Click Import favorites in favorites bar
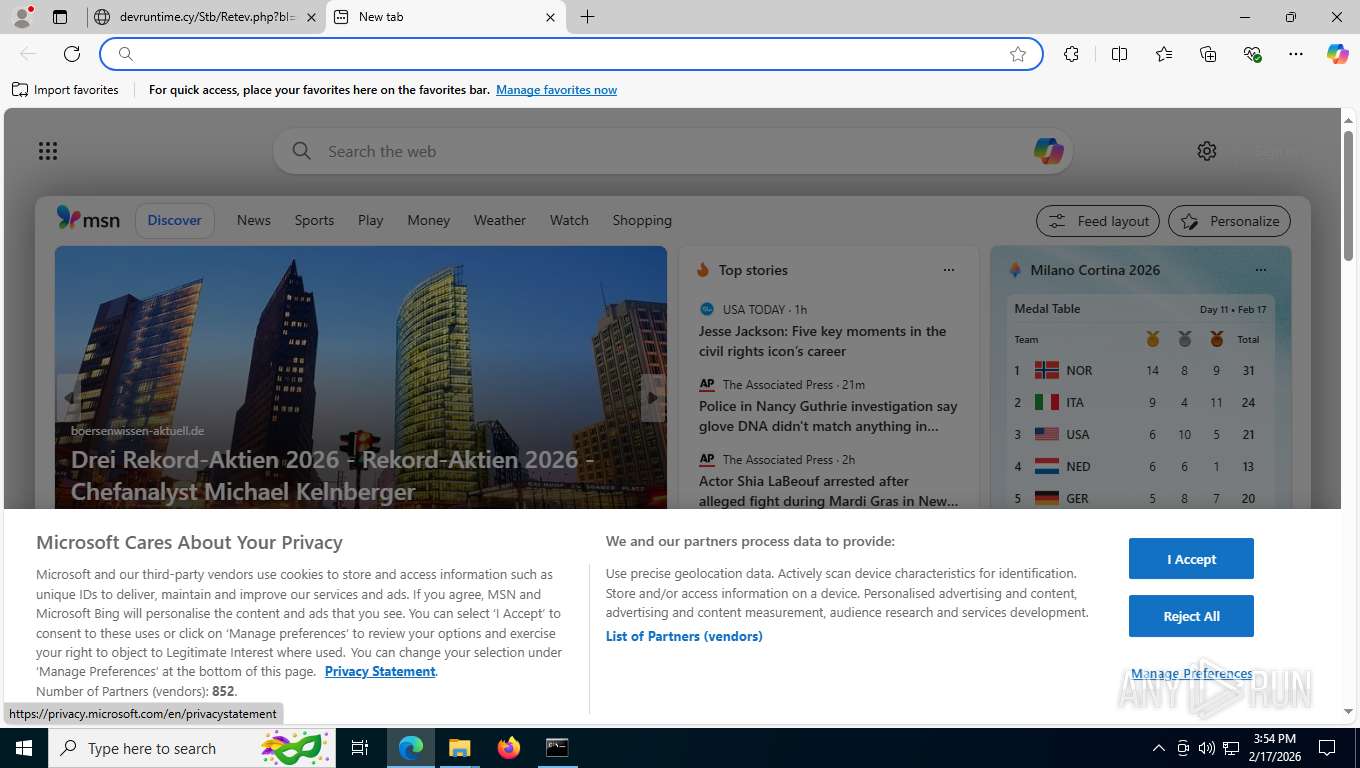Screen dimensions: 1360x768 [x=65, y=90]
